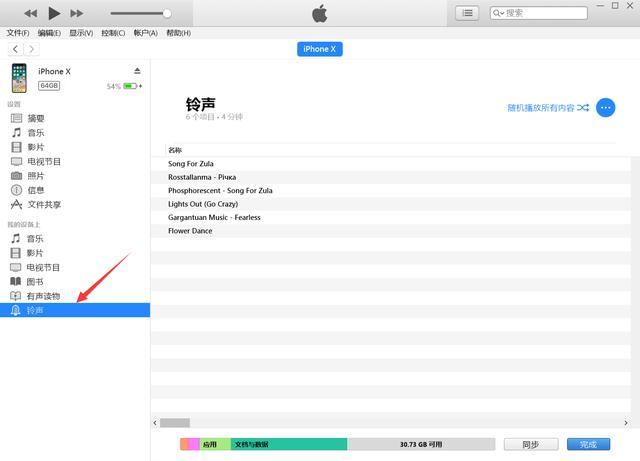Image resolution: width=640 pixels, height=461 pixels.
Task: Eject the iPhone X device
Action: pyautogui.click(x=138, y=71)
